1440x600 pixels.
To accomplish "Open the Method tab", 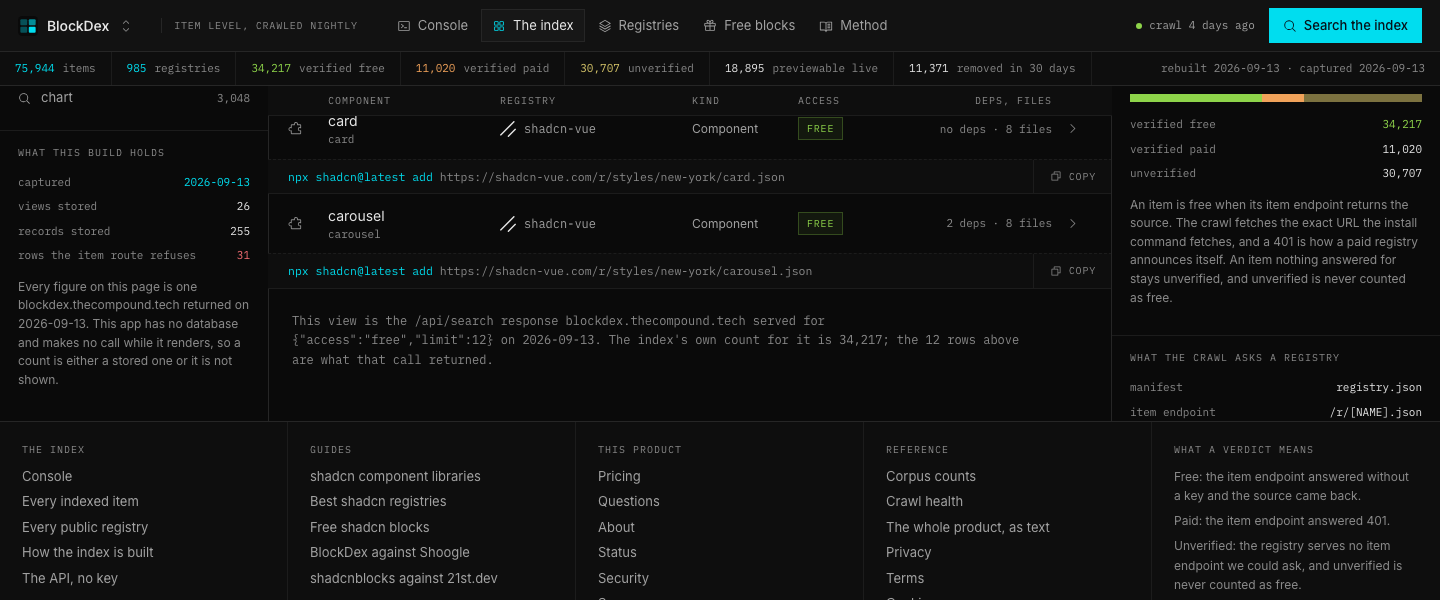I will pos(853,26).
